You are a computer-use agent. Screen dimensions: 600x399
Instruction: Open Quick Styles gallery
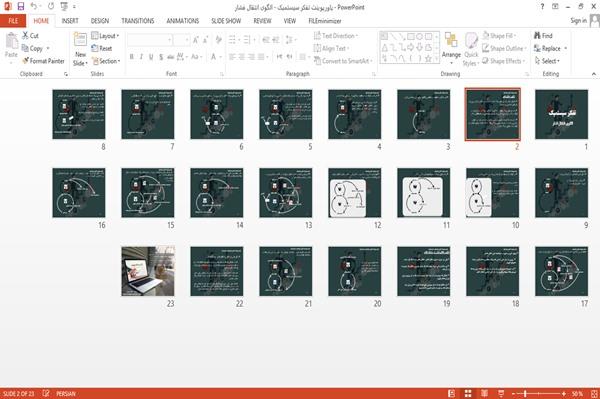tap(471, 49)
